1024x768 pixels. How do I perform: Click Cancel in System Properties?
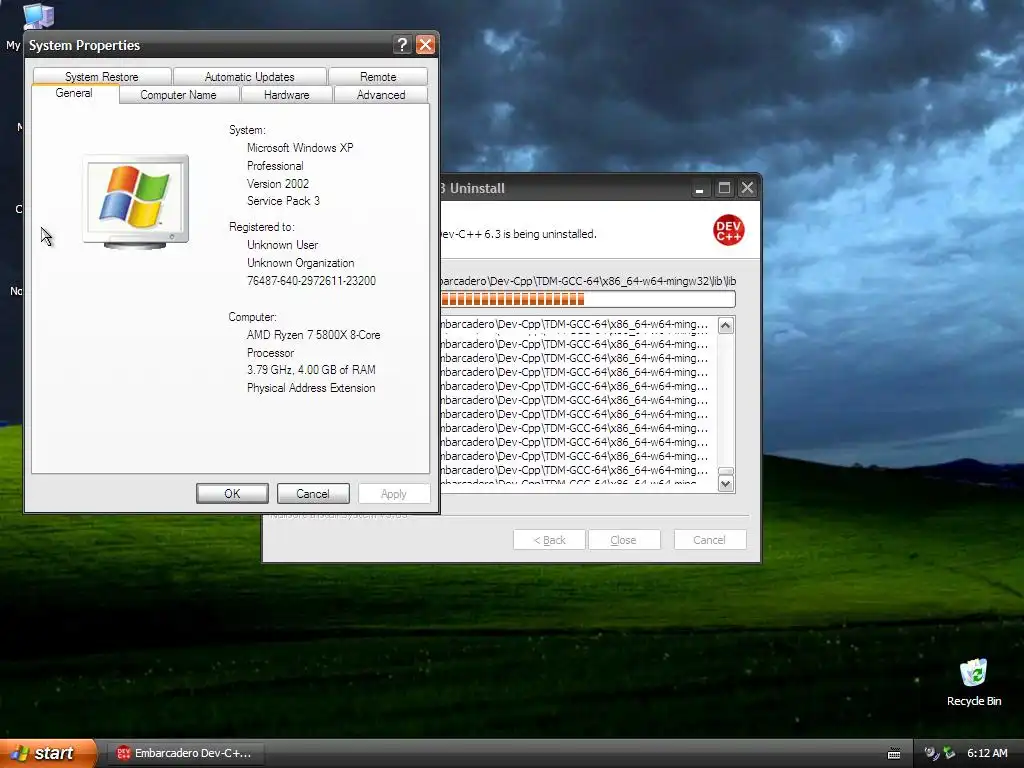tap(313, 494)
